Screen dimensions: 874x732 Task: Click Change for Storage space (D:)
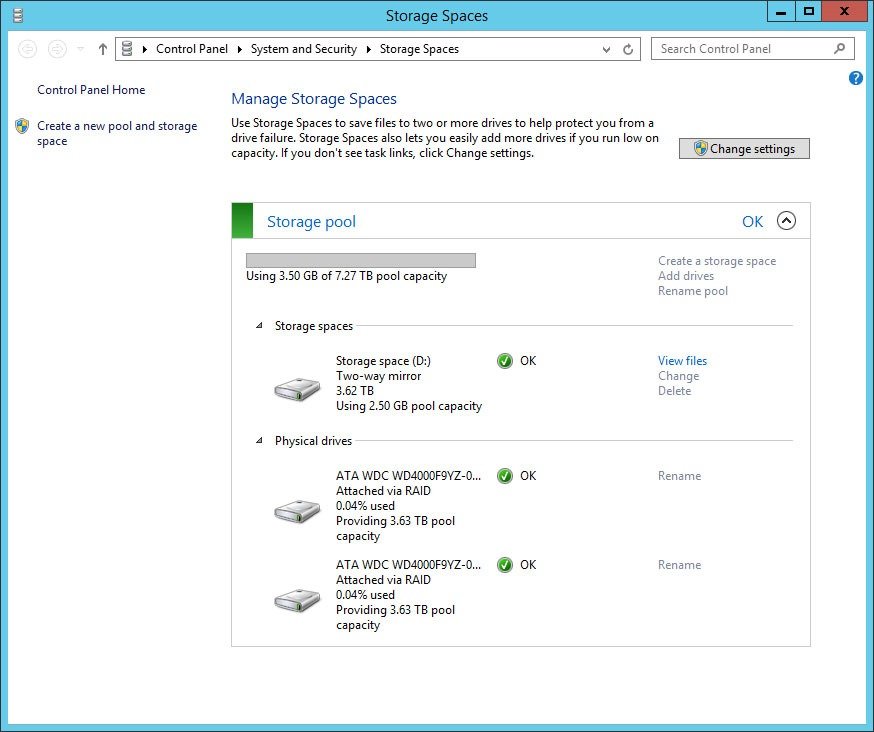click(x=678, y=376)
